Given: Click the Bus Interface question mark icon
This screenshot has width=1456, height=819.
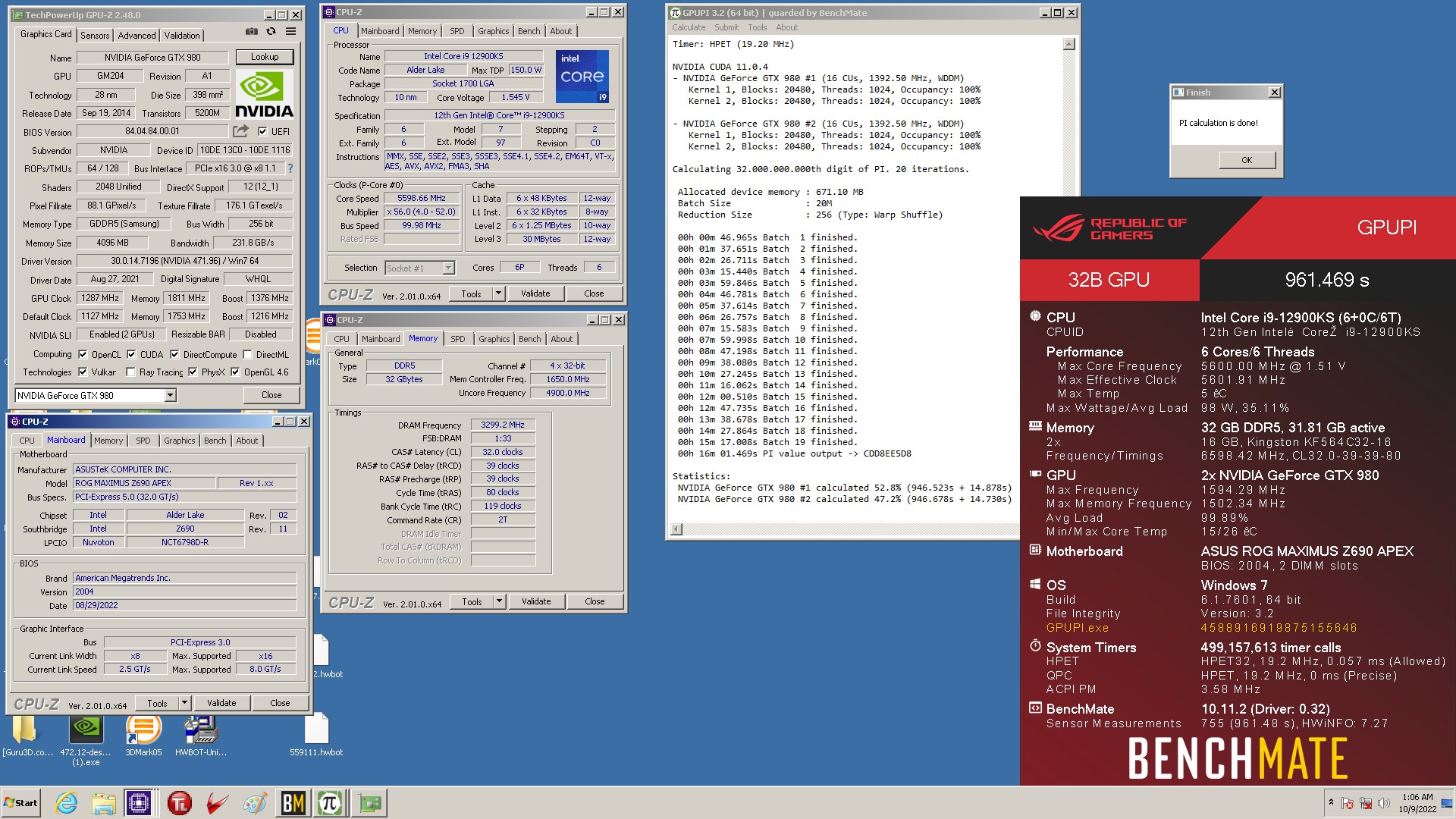Looking at the screenshot, I should tap(290, 168).
